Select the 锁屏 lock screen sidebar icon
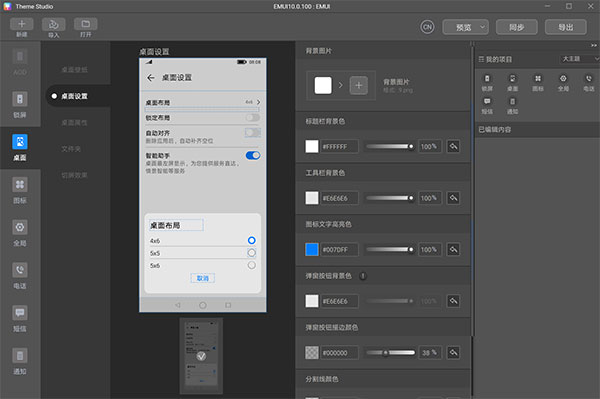Screen dimensions: 600x399 coord(20,99)
